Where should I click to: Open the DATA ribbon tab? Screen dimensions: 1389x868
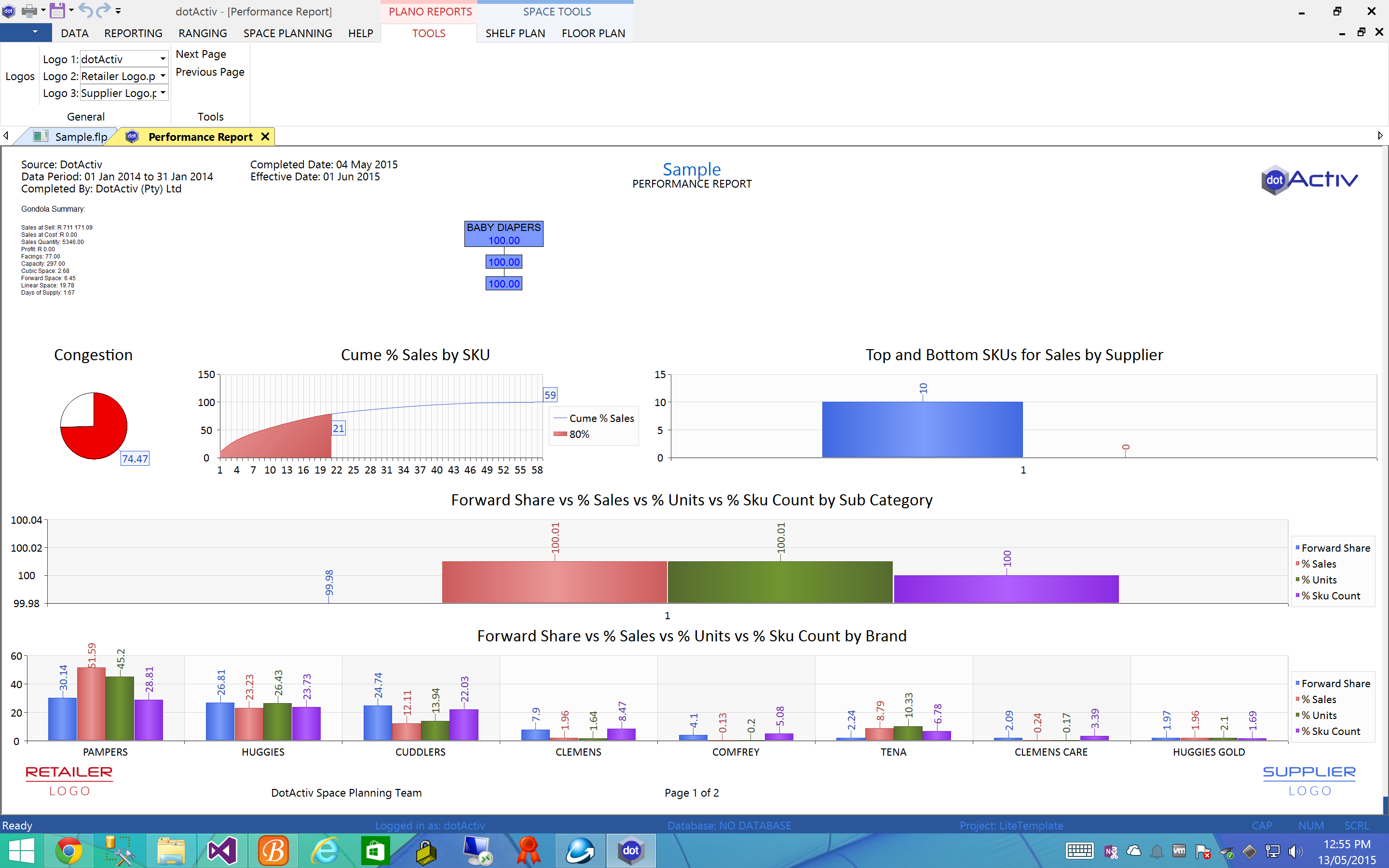[75, 33]
